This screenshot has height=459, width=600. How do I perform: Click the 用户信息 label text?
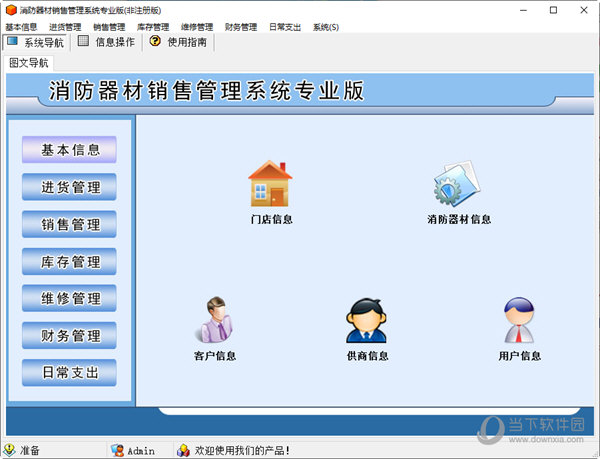tap(519, 356)
